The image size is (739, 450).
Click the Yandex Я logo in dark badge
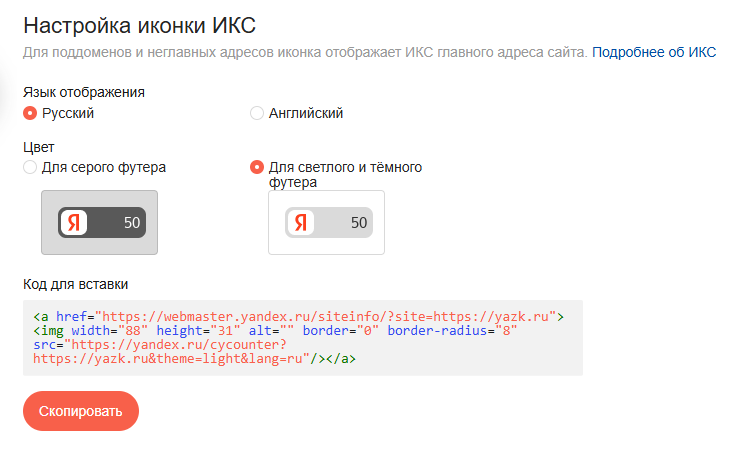pyautogui.click(x=74, y=222)
